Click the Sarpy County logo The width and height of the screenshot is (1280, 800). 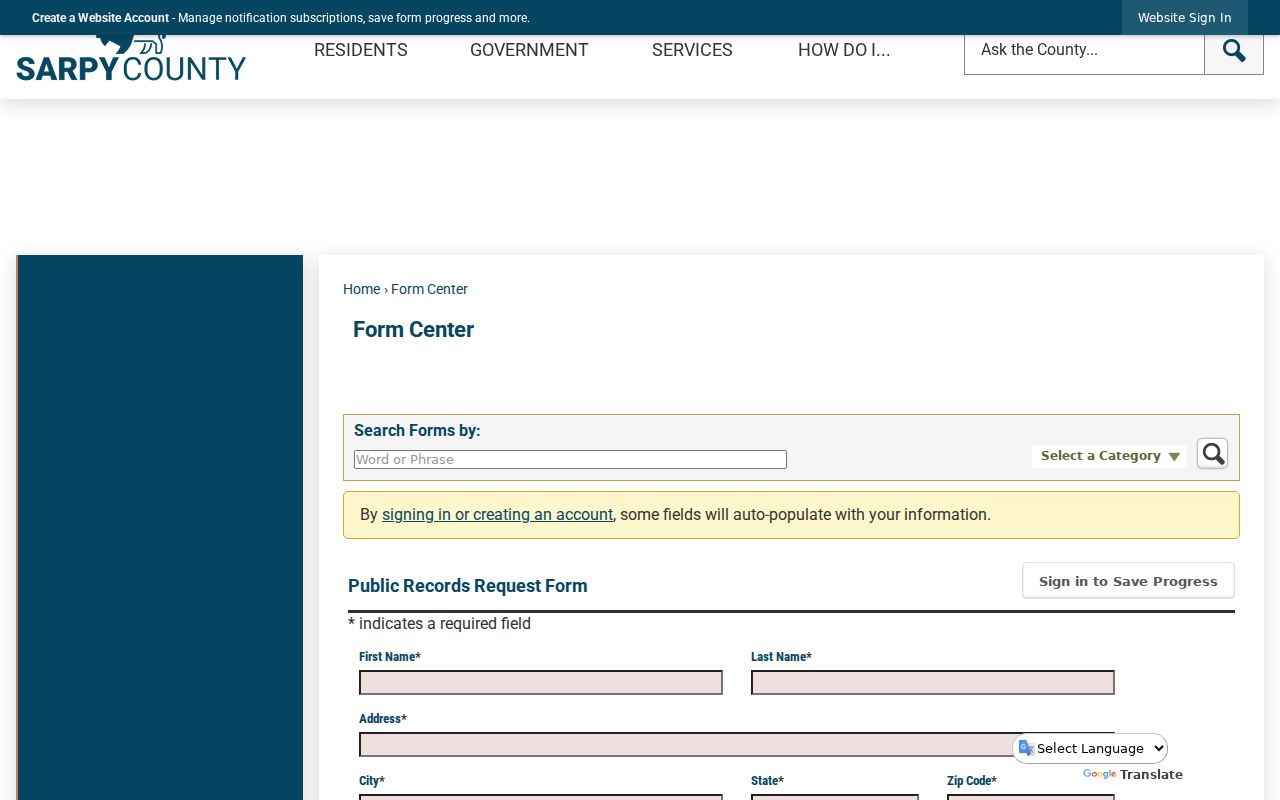click(131, 58)
